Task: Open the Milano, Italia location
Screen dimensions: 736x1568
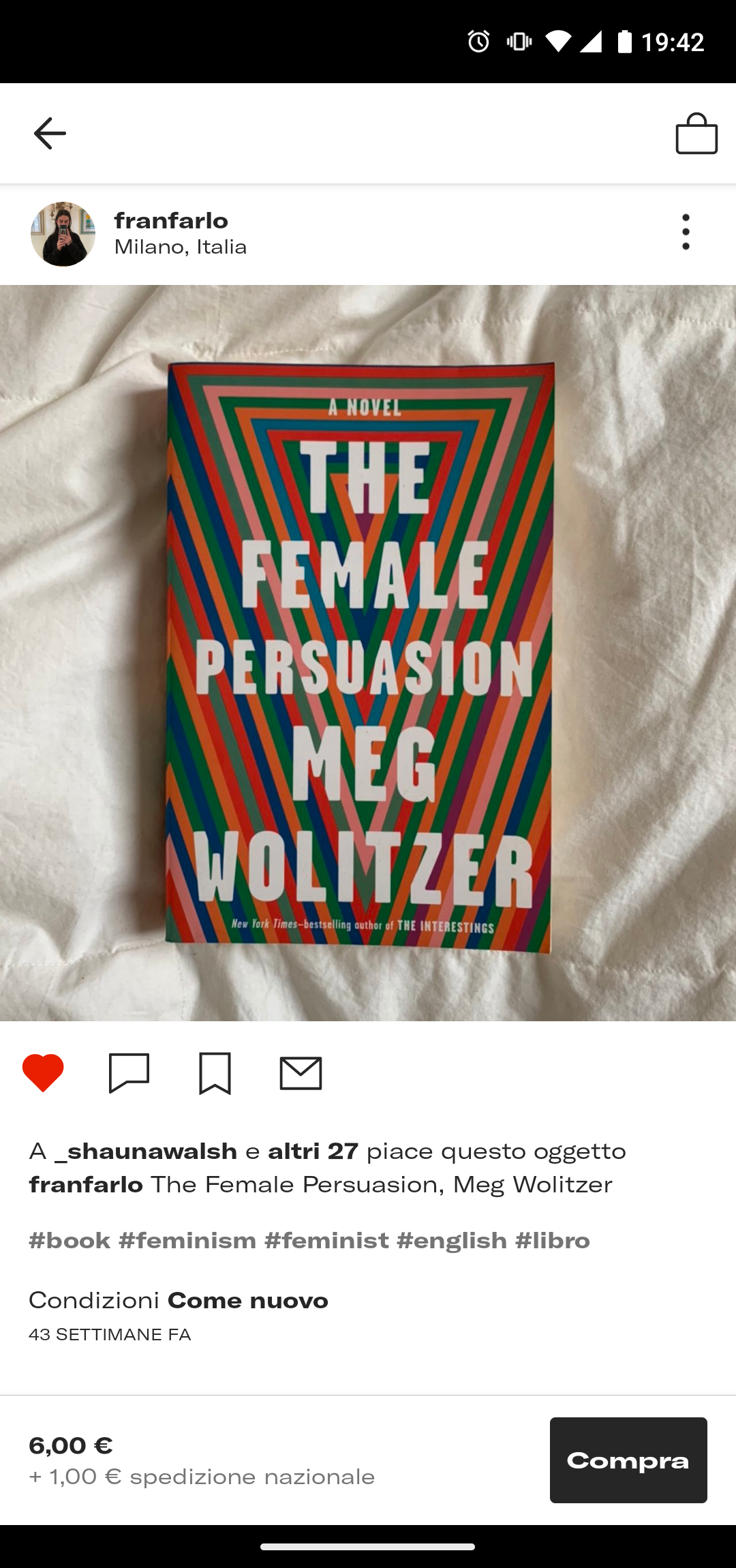Action: pos(181,247)
